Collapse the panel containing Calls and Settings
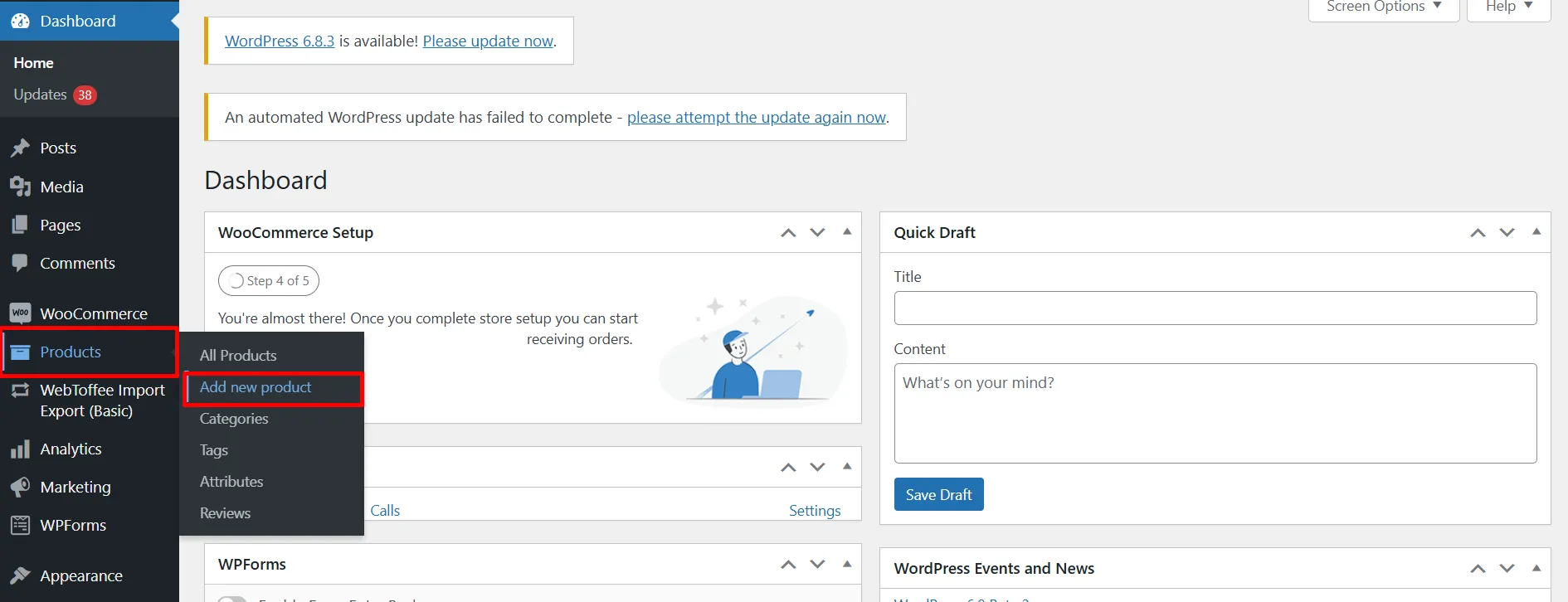Viewport: 1568px width, 602px height. [847, 467]
